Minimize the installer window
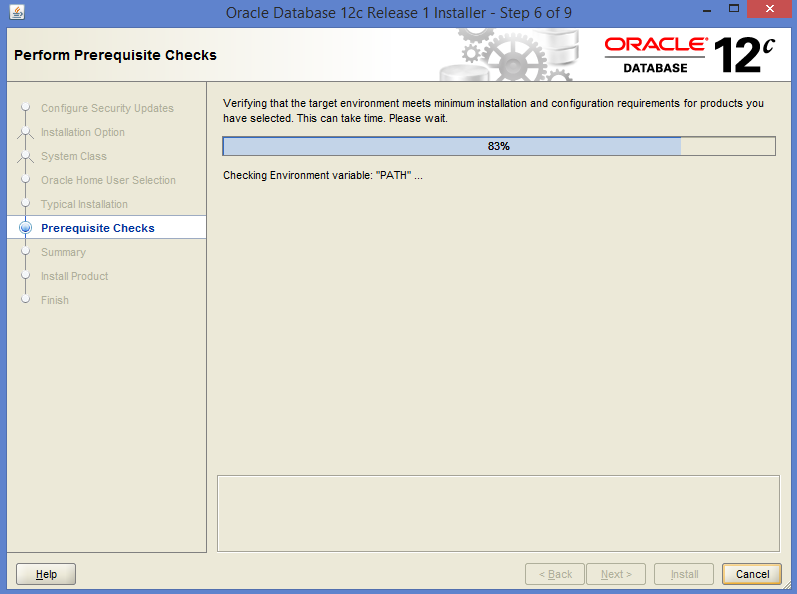This screenshot has width=797, height=594. [x=707, y=10]
